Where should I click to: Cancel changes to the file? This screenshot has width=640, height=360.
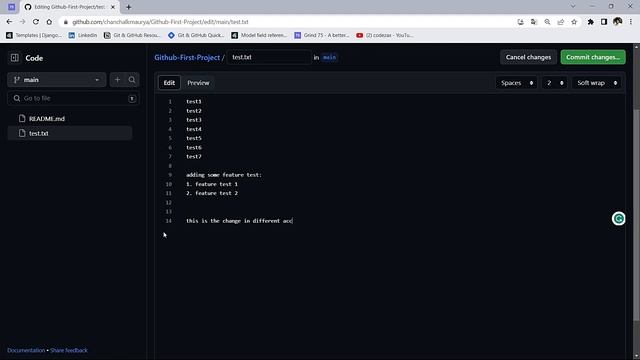pos(528,57)
